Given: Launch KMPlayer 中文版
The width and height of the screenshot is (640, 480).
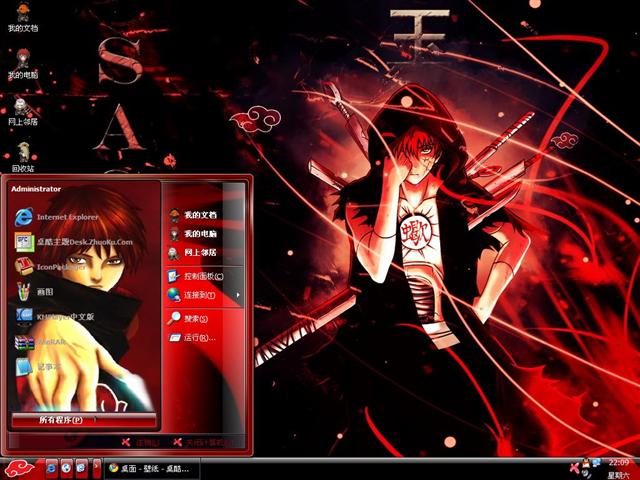Looking at the screenshot, I should [x=55, y=317].
